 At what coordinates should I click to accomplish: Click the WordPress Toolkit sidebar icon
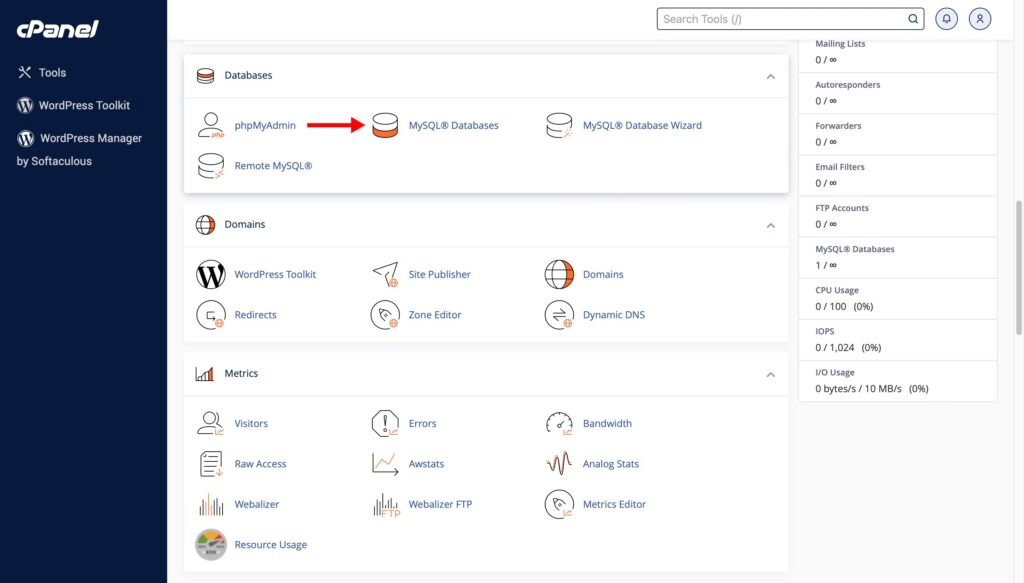click(25, 105)
